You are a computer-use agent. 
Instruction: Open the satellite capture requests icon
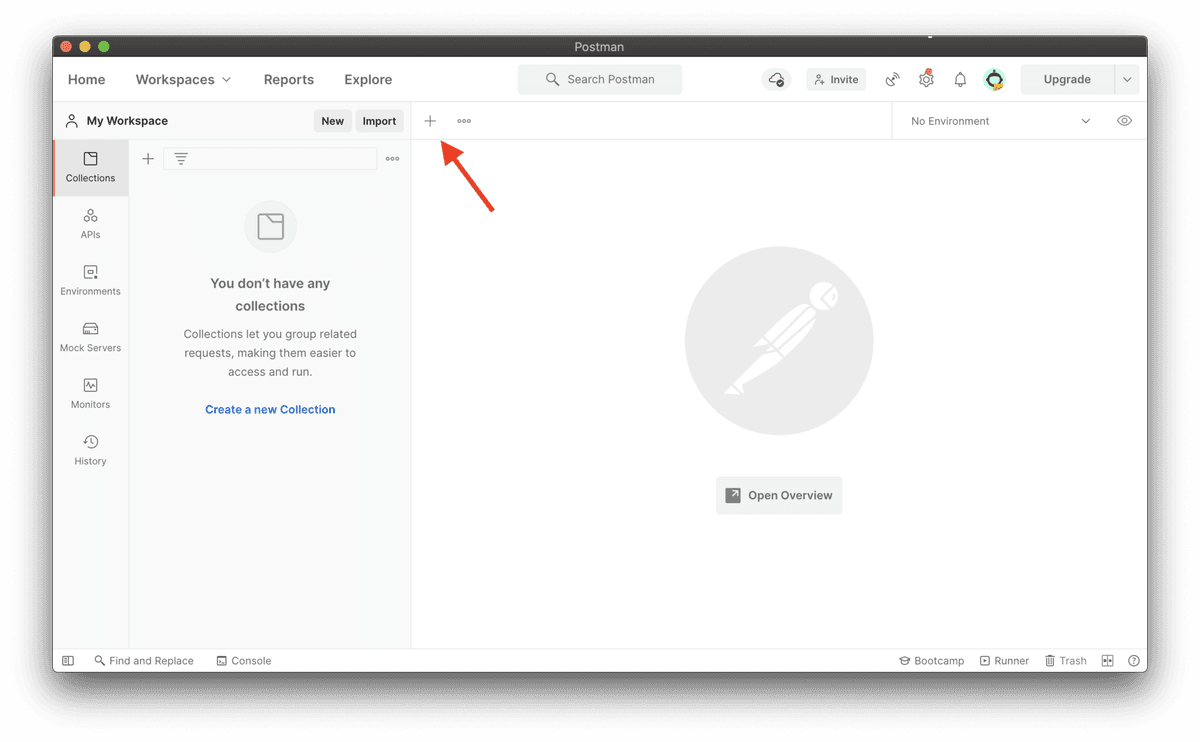click(x=893, y=80)
